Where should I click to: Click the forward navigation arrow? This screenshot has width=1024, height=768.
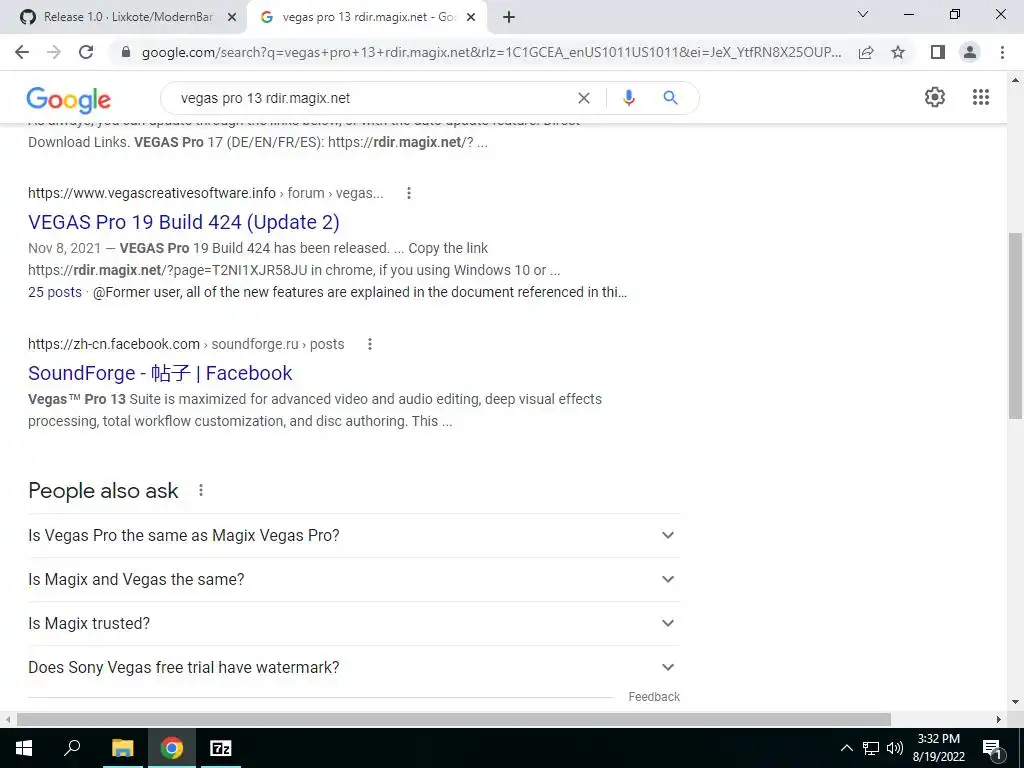(54, 52)
